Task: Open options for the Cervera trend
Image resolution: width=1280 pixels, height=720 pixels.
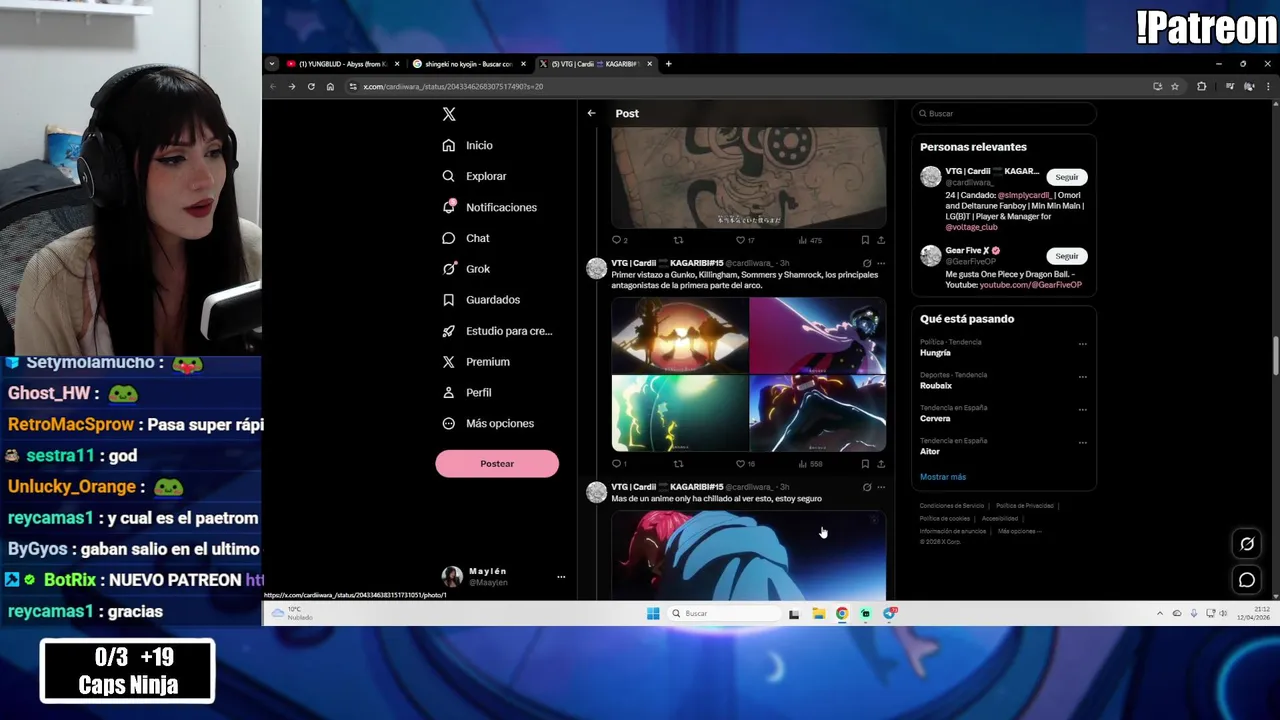Action: coord(1082,410)
